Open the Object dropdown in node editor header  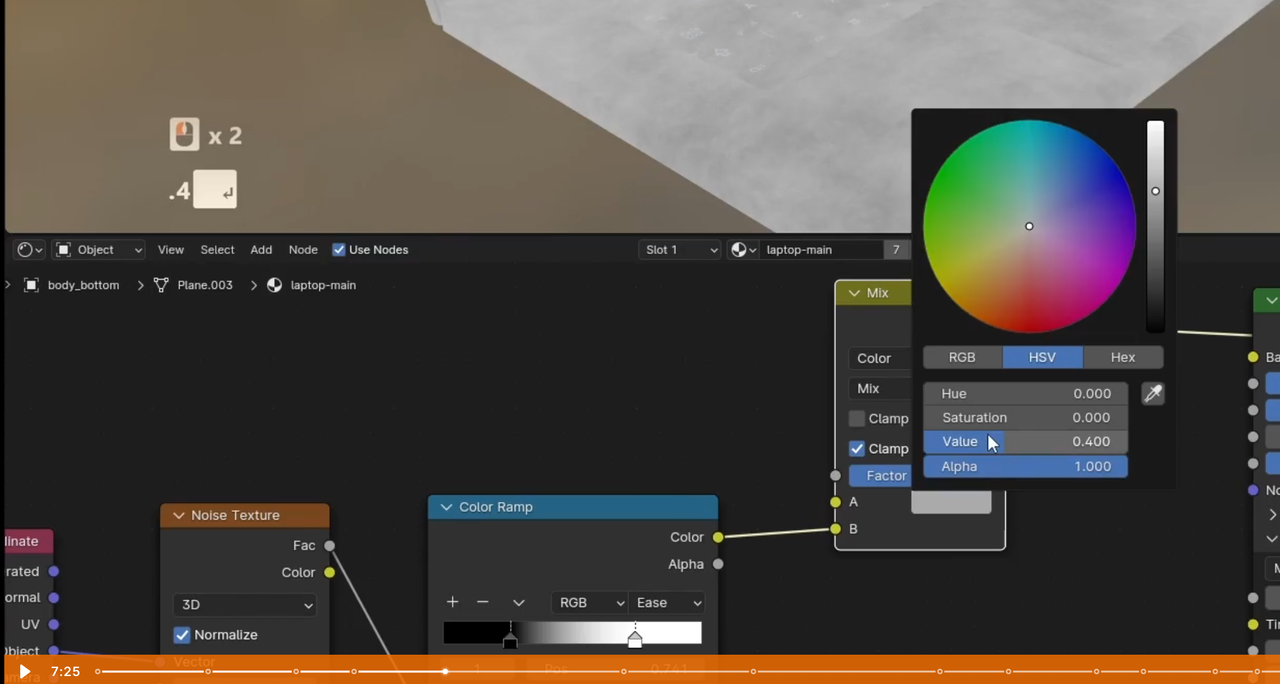click(x=99, y=250)
